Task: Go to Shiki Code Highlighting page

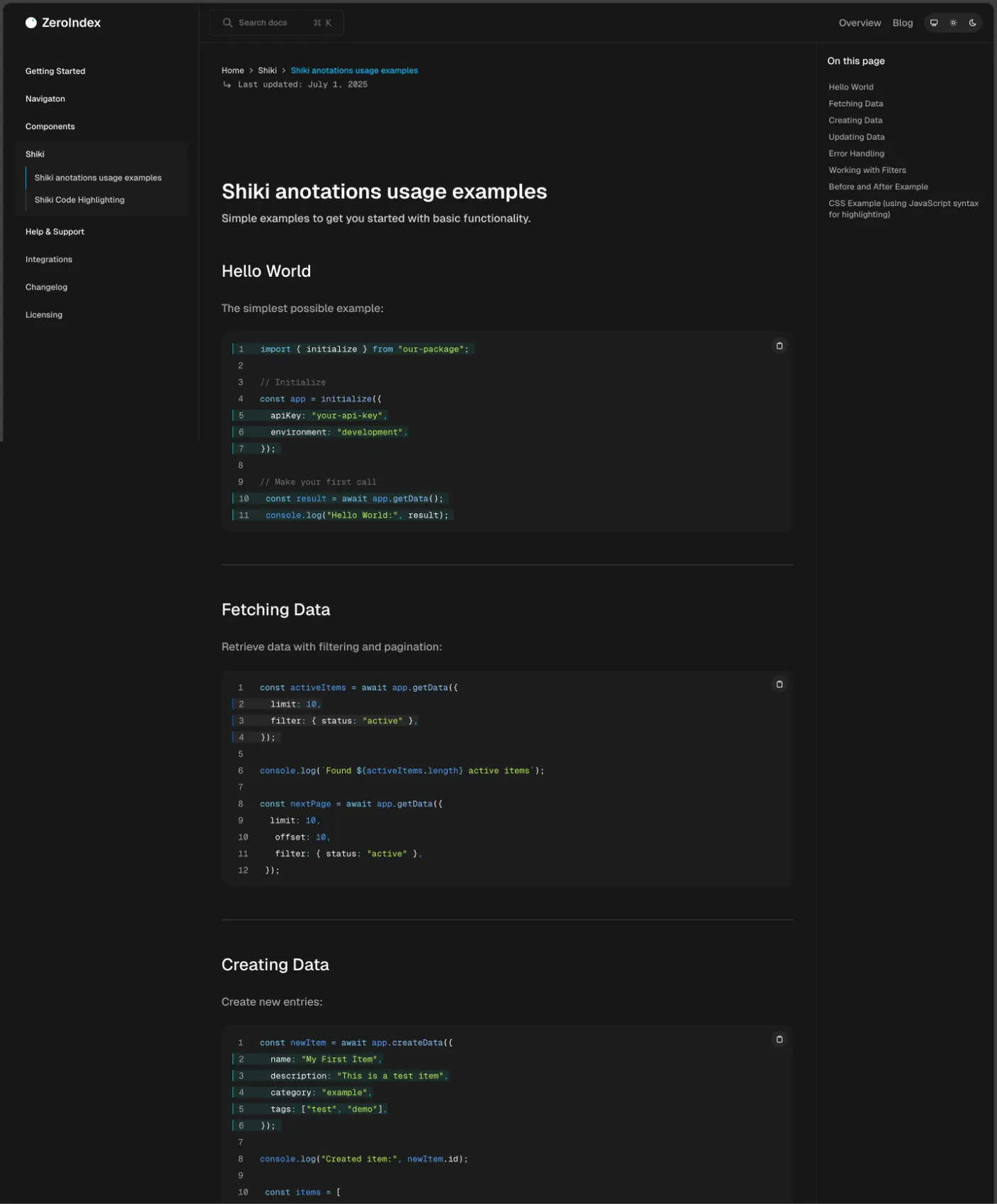Action: (x=79, y=200)
